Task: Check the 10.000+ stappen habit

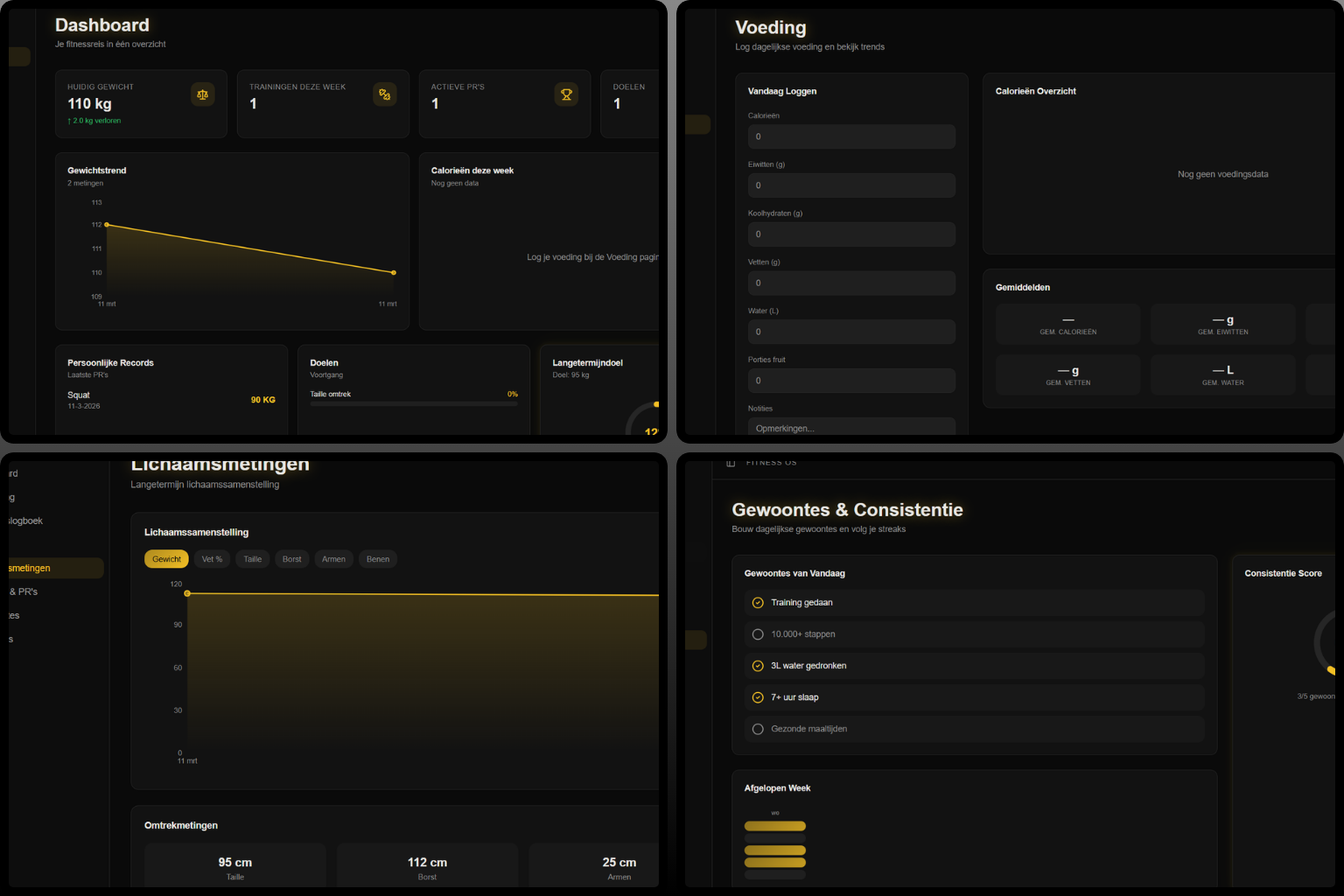Action: point(758,634)
